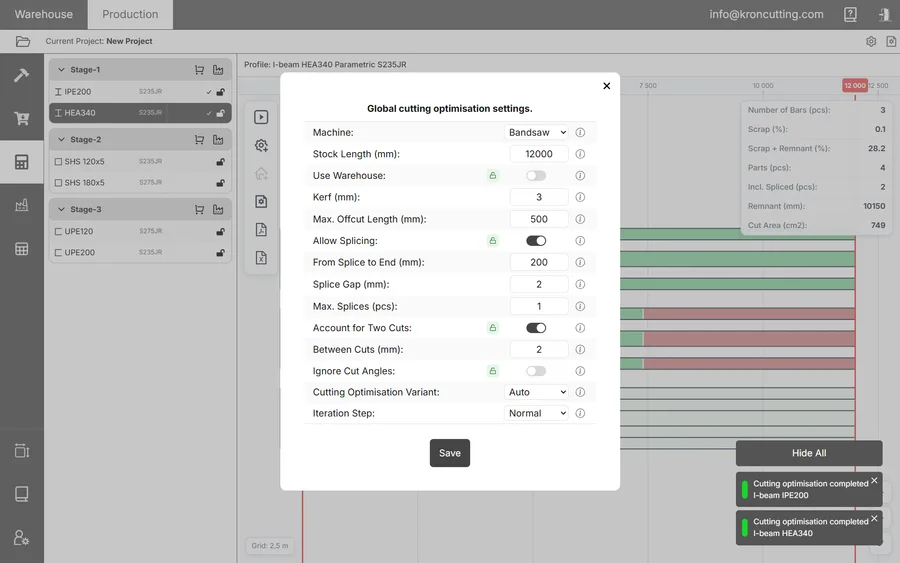Image resolution: width=900 pixels, height=563 pixels.
Task: Click the Between Cuts input field
Action: coord(539,349)
